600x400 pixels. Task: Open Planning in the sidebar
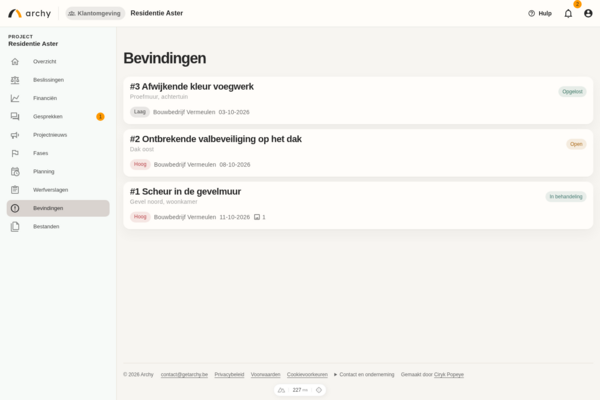pos(58,171)
